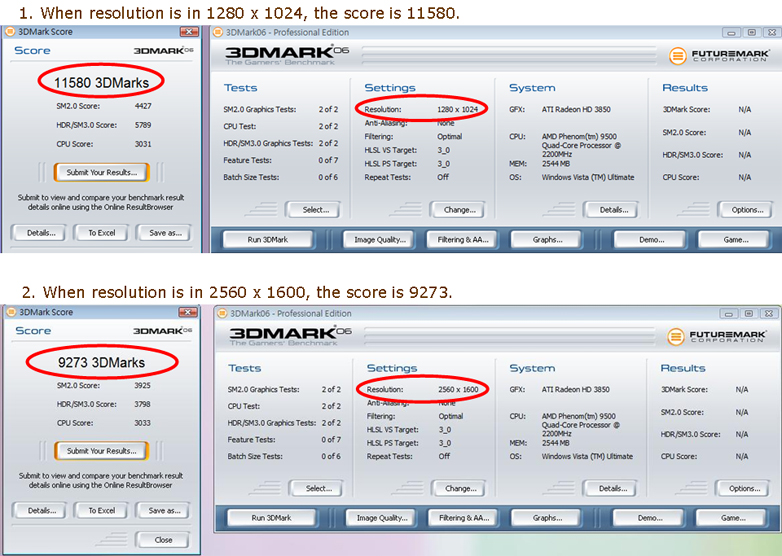Click the progress bar in the 2560 x 1600 window header
The image size is (782, 556).
click(509, 336)
